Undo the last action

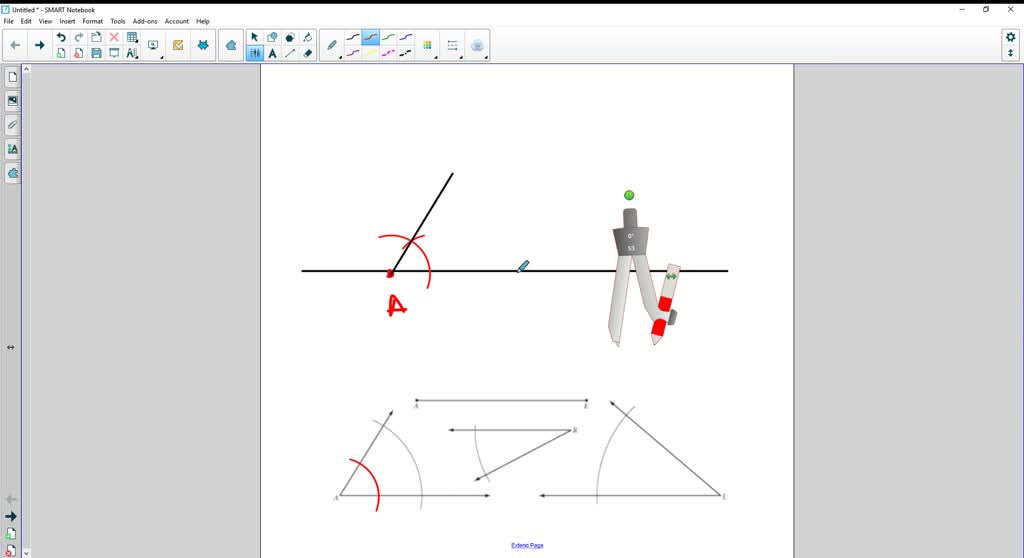click(x=61, y=37)
